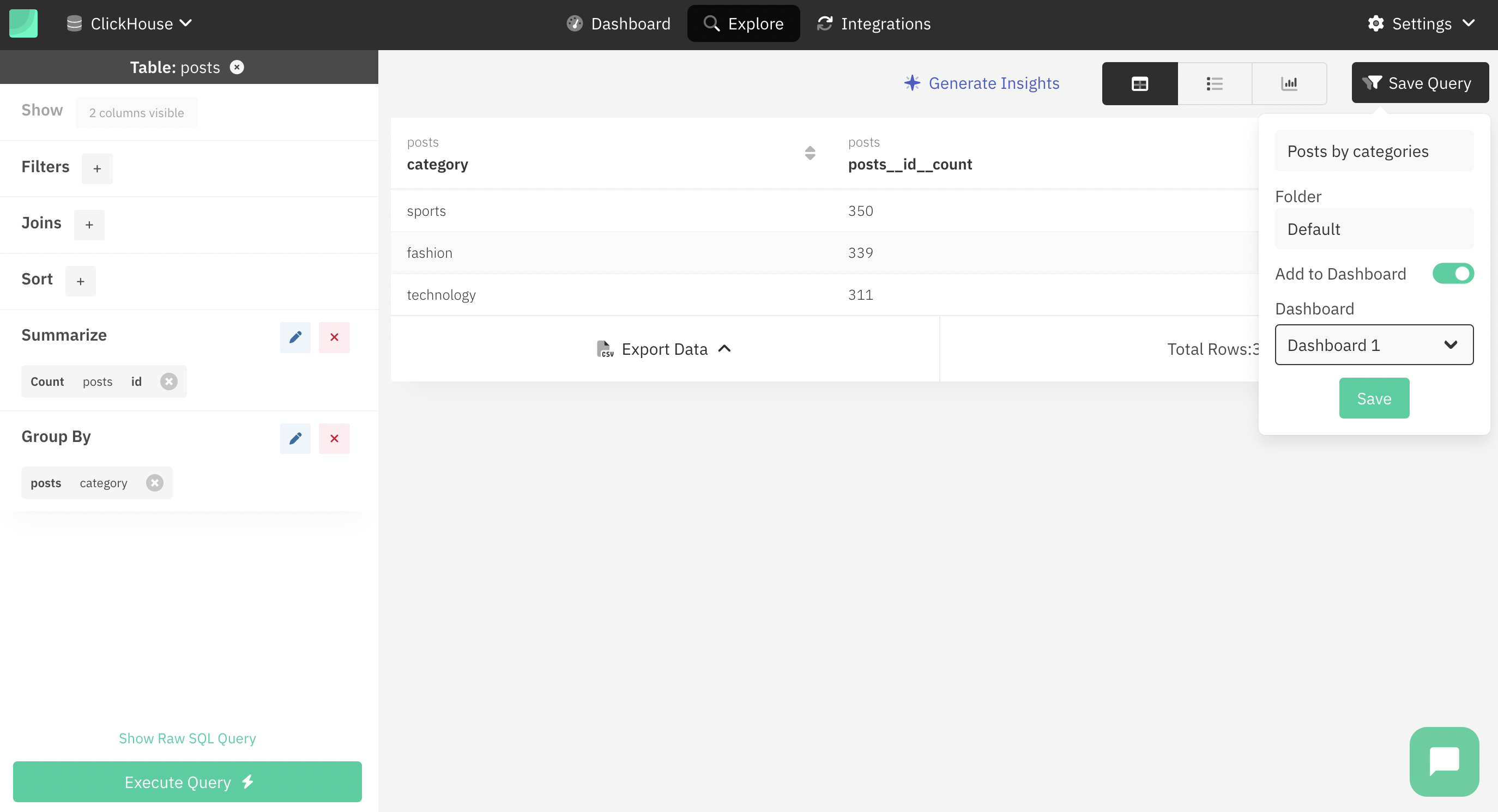Click the Save button in panel
This screenshot has width=1498, height=812.
1374,398
